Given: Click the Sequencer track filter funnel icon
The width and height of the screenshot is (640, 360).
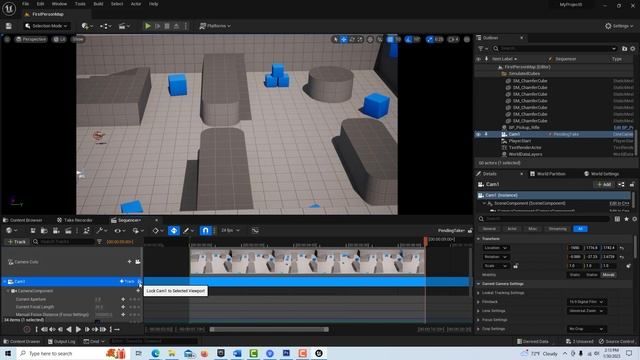Looking at the screenshot, I should click(99, 242).
